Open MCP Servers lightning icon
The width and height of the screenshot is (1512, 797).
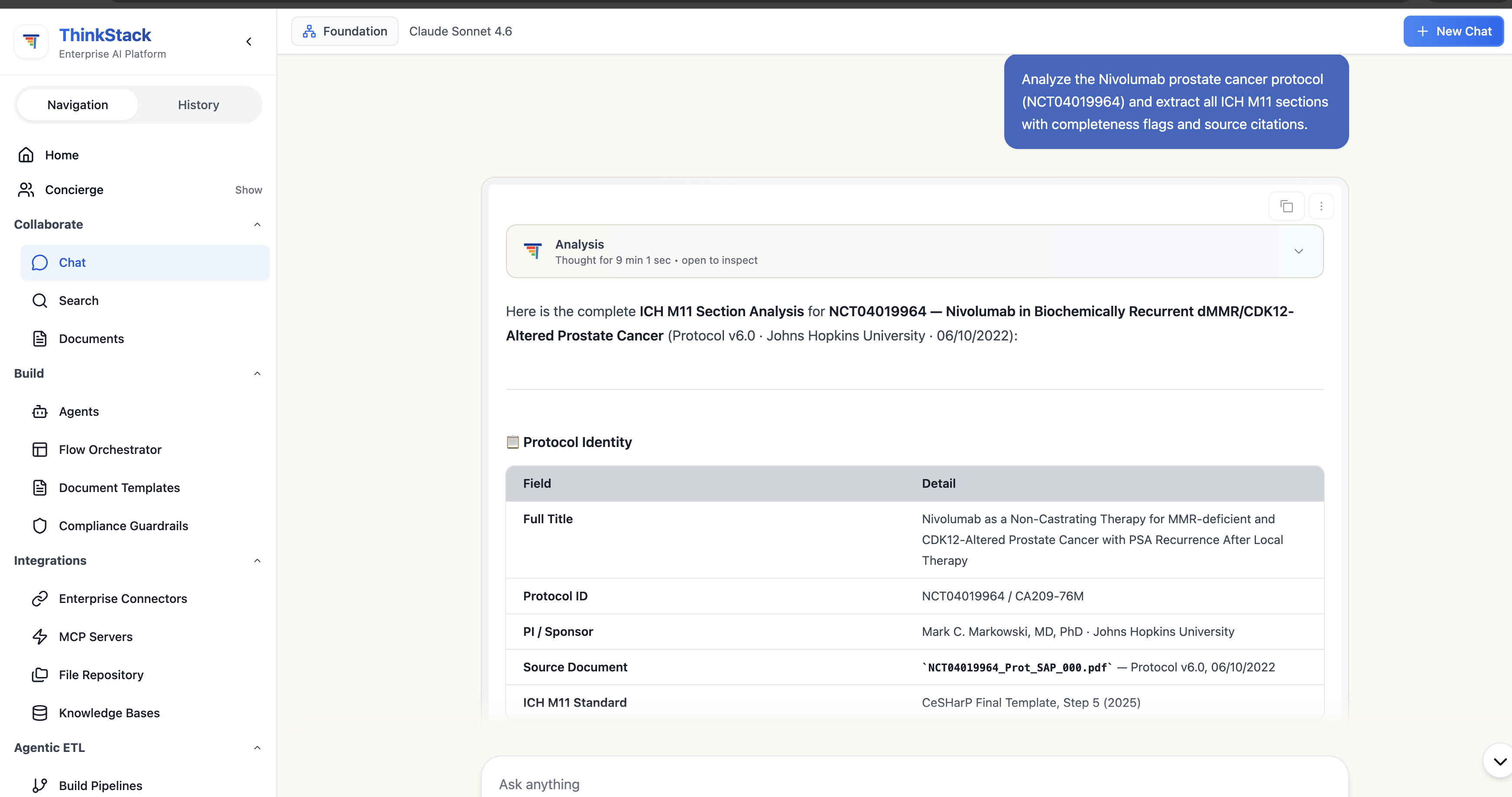coord(39,637)
